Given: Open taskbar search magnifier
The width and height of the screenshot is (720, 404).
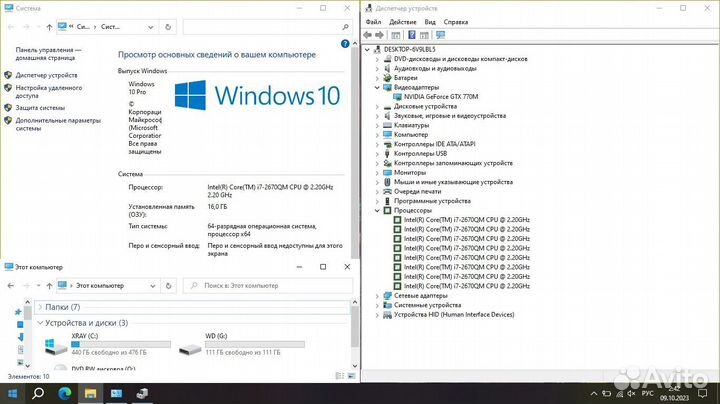Looking at the screenshot, I should coord(38,393).
